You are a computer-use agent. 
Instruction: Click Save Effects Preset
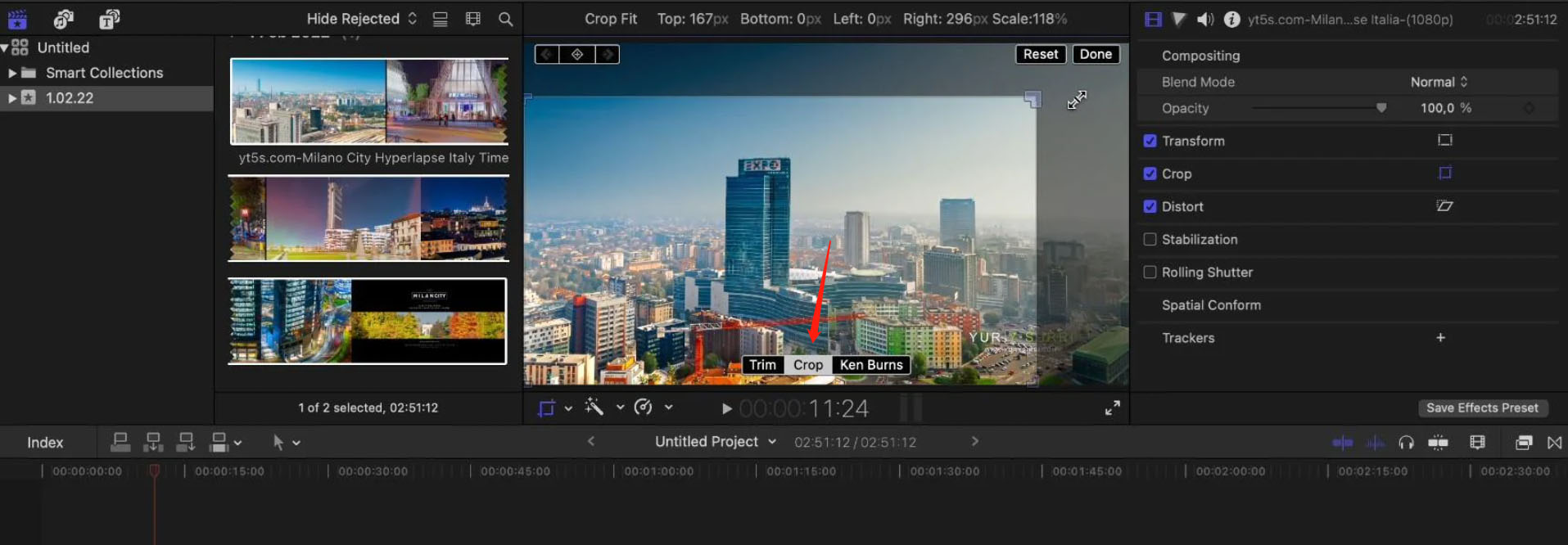click(x=1482, y=408)
